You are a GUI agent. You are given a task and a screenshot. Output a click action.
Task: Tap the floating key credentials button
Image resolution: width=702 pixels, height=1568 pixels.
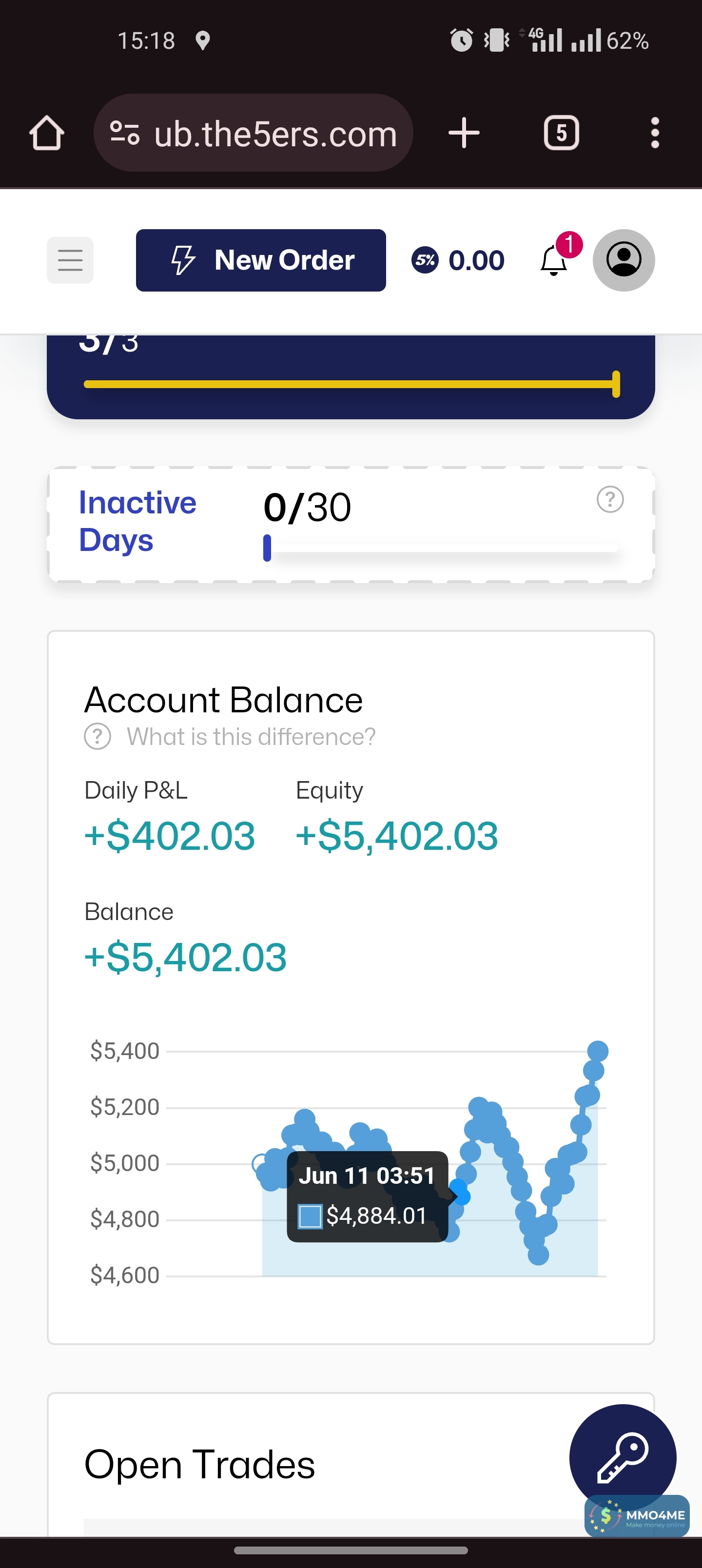click(622, 1457)
